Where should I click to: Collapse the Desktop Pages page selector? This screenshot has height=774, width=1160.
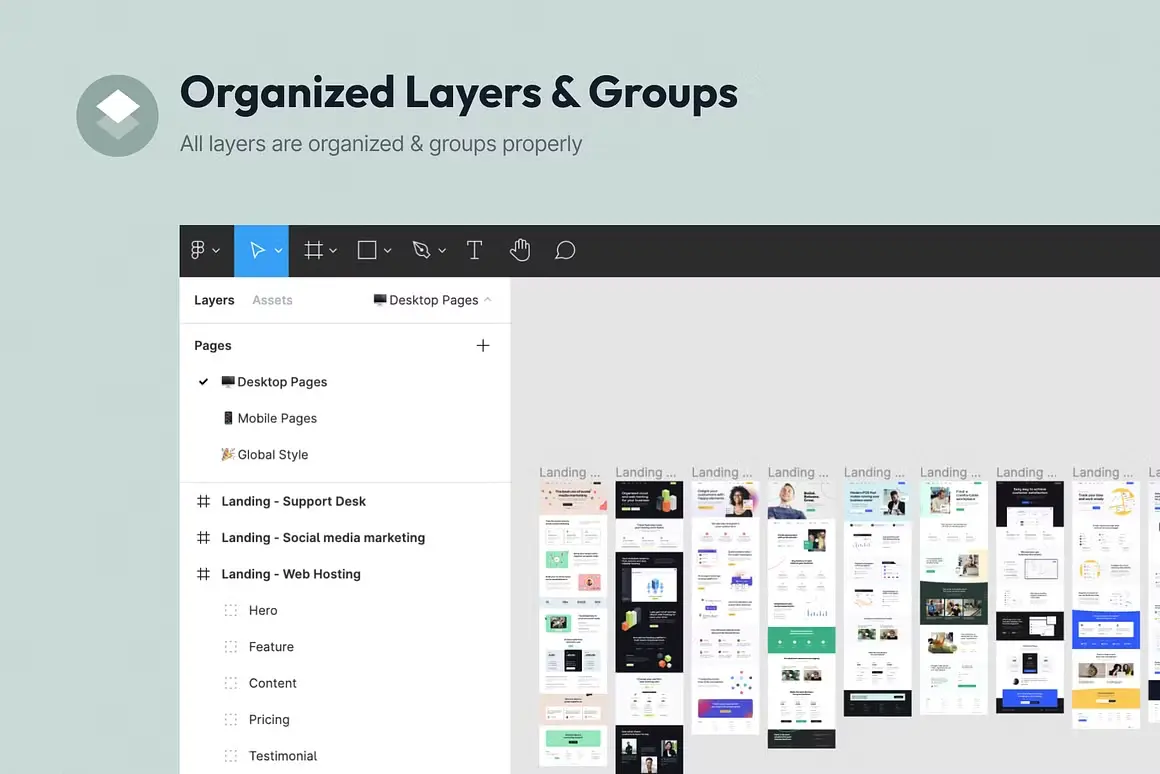tap(487, 300)
